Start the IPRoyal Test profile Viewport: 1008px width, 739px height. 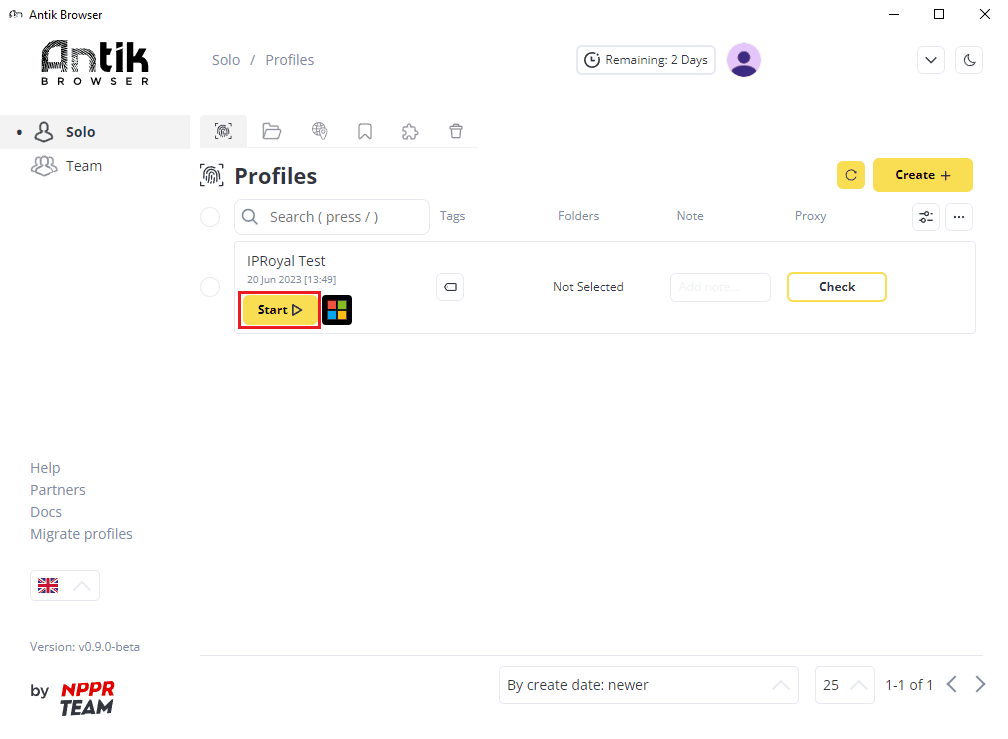click(x=280, y=310)
